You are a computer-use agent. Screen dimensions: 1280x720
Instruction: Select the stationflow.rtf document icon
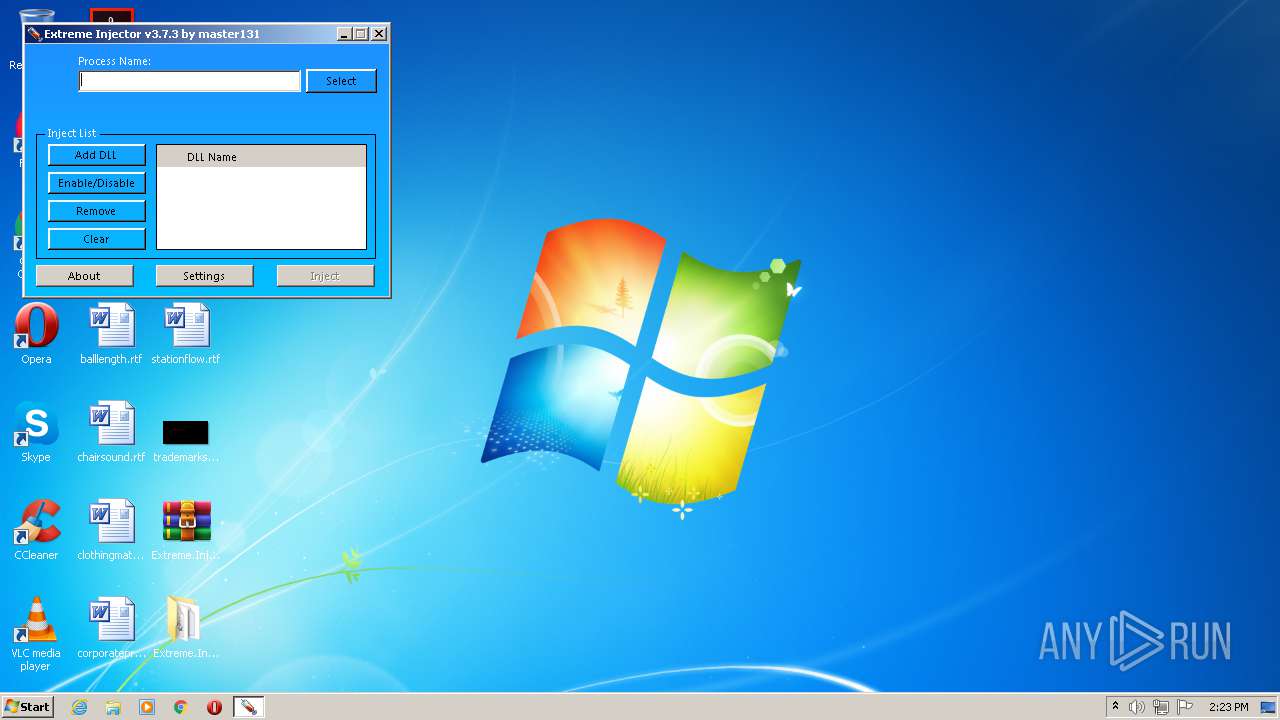[186, 334]
